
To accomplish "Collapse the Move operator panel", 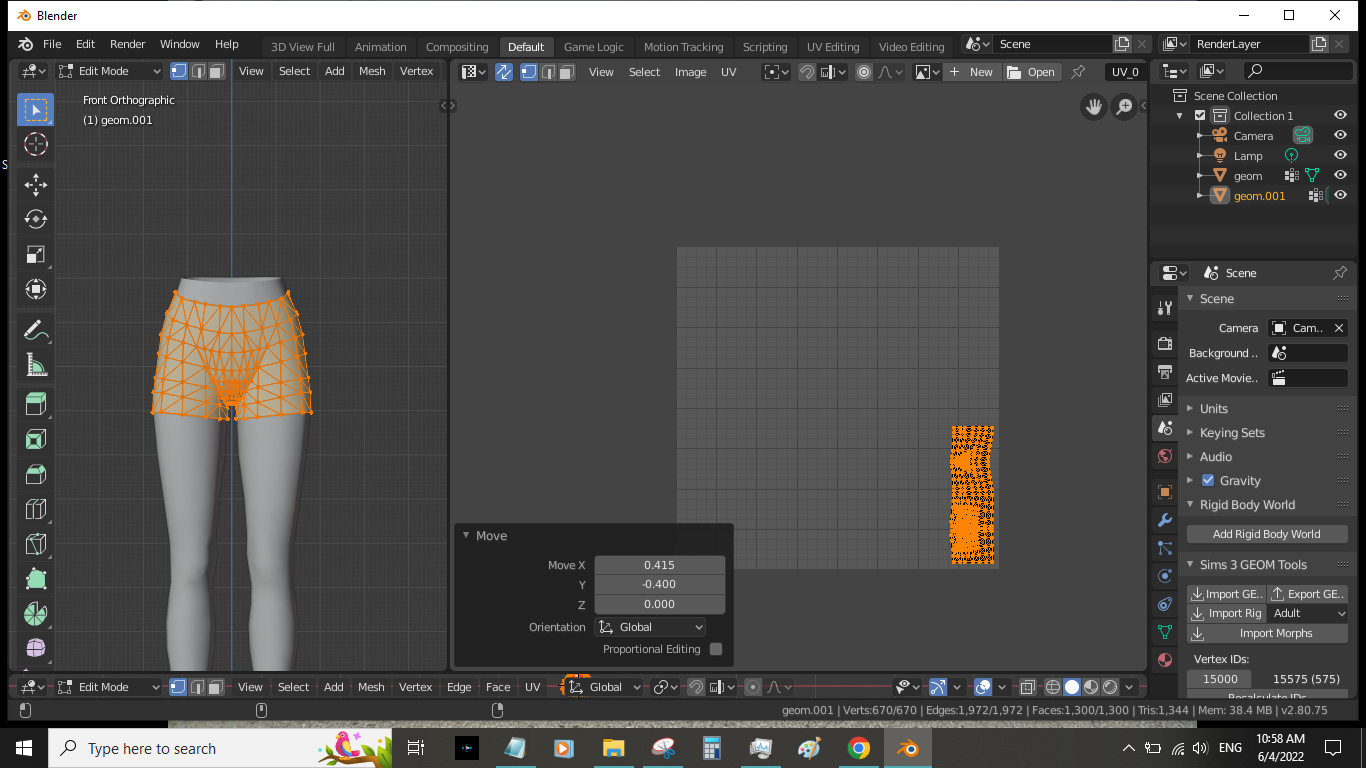I will (465, 535).
